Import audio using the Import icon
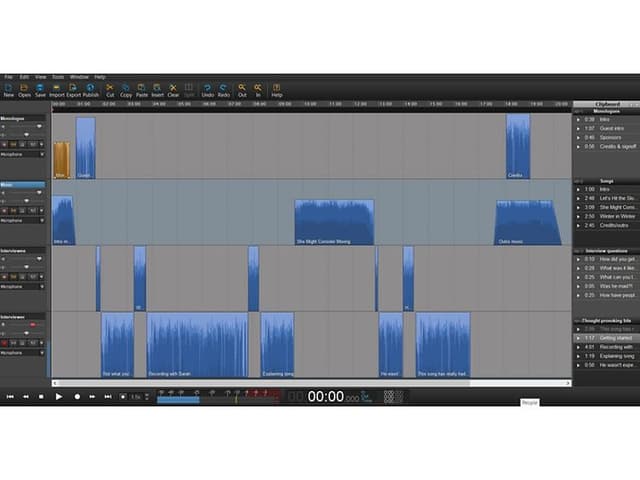Screen dimensions: 640x480 [57, 91]
